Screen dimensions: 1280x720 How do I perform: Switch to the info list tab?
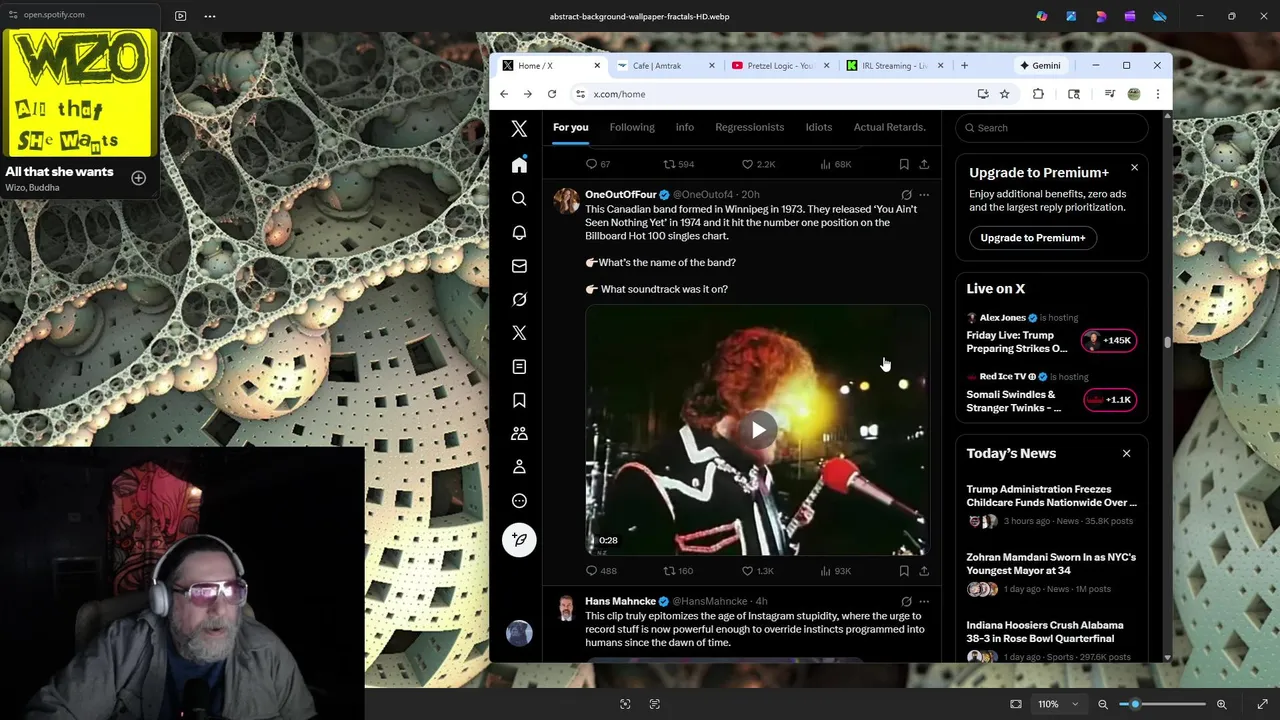tap(685, 127)
